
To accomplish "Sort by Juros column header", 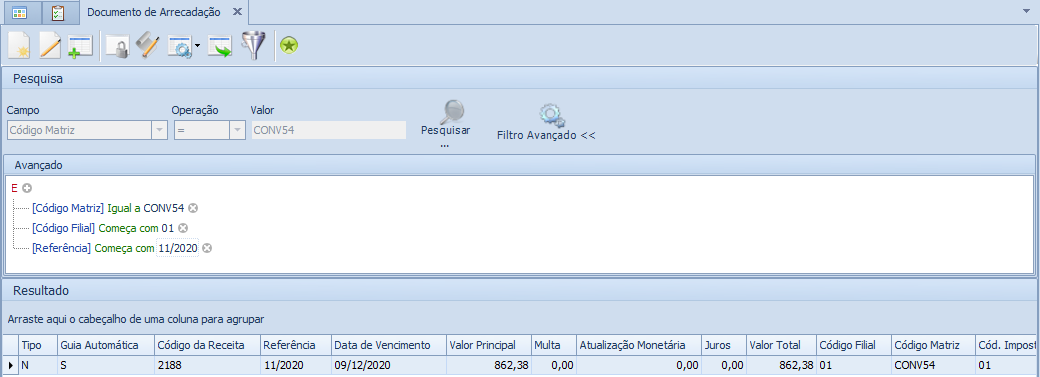I will [724, 345].
